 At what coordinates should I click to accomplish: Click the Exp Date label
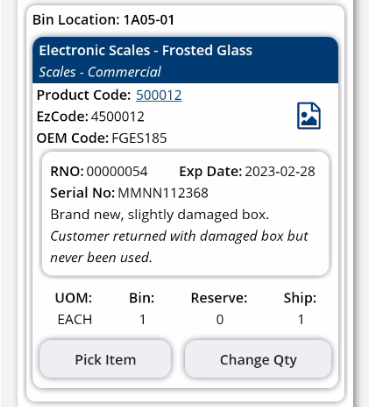[210, 171]
